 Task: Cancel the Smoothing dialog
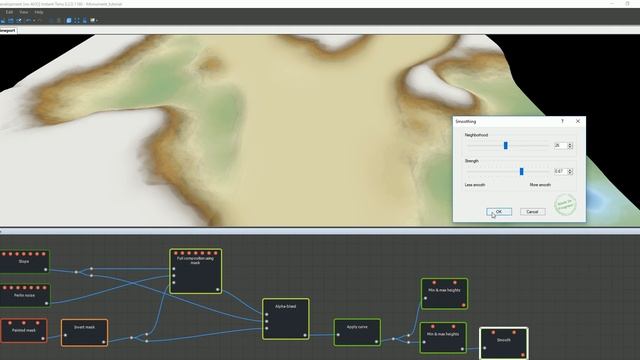pyautogui.click(x=532, y=211)
